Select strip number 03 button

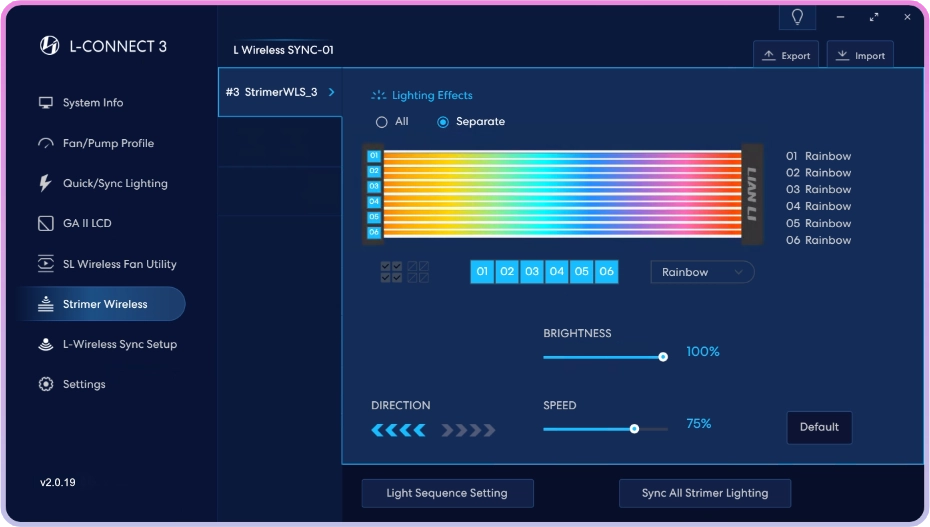532,272
